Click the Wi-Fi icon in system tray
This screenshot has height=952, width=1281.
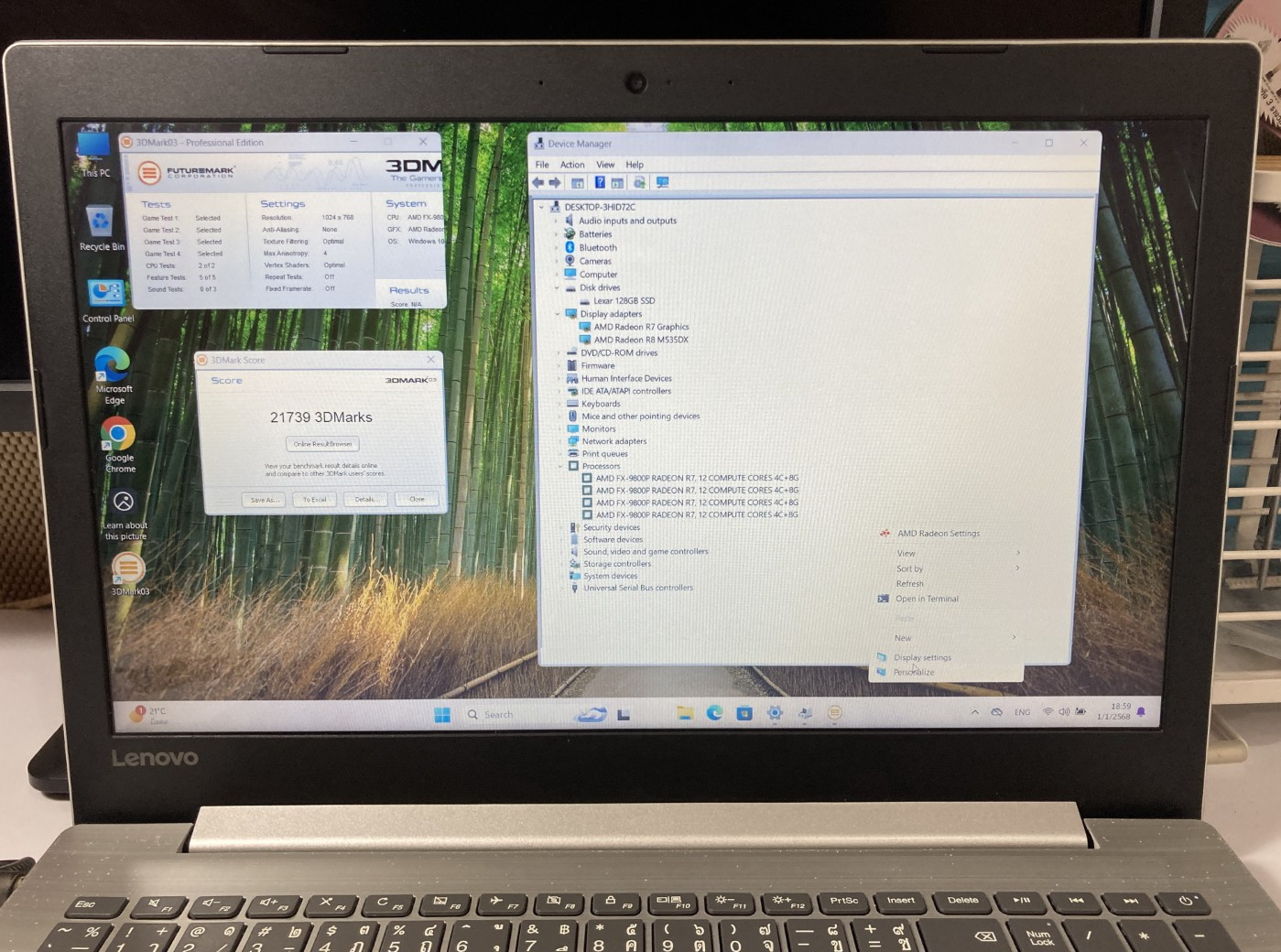(1048, 712)
